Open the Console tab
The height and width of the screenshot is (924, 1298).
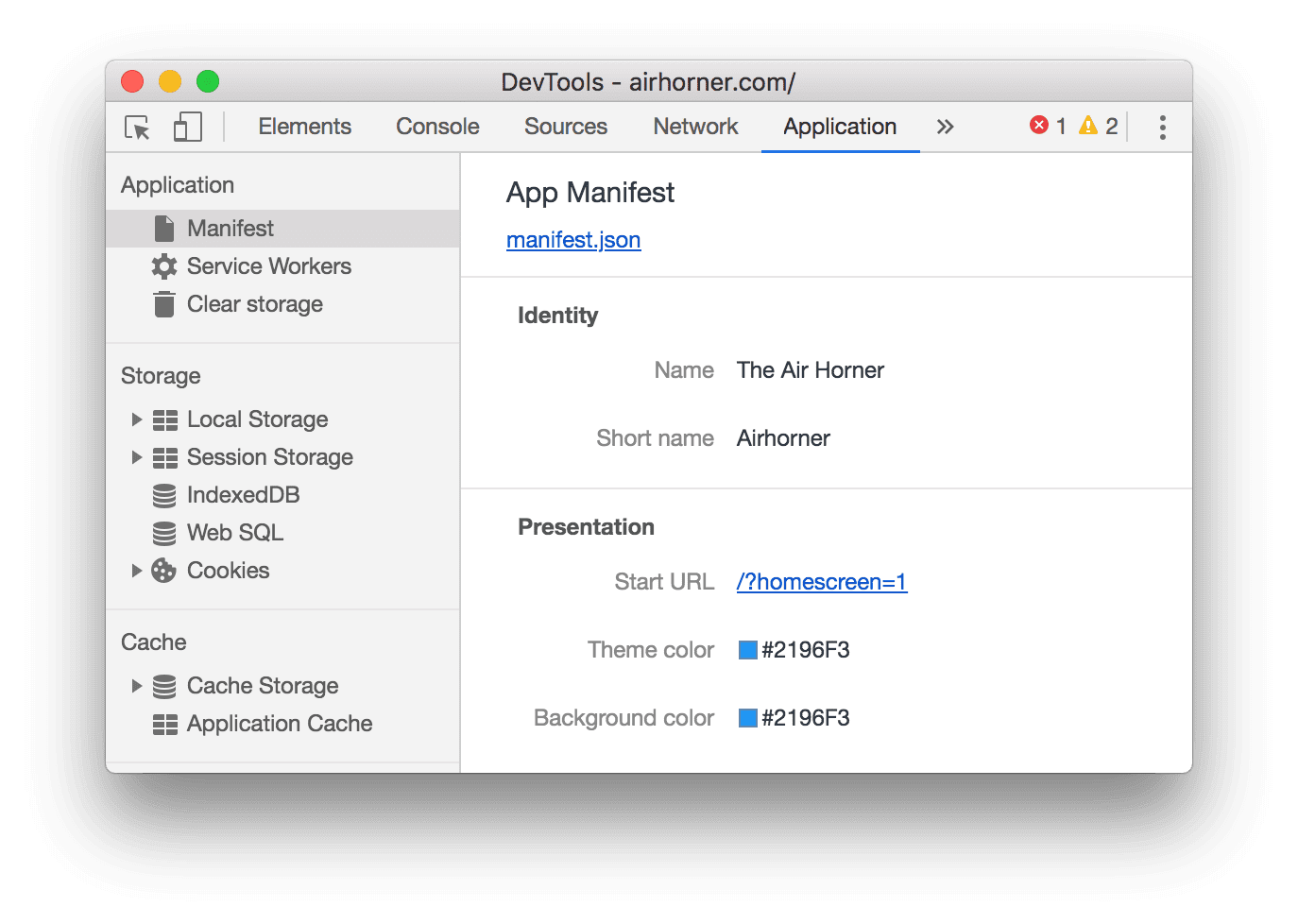click(x=436, y=126)
